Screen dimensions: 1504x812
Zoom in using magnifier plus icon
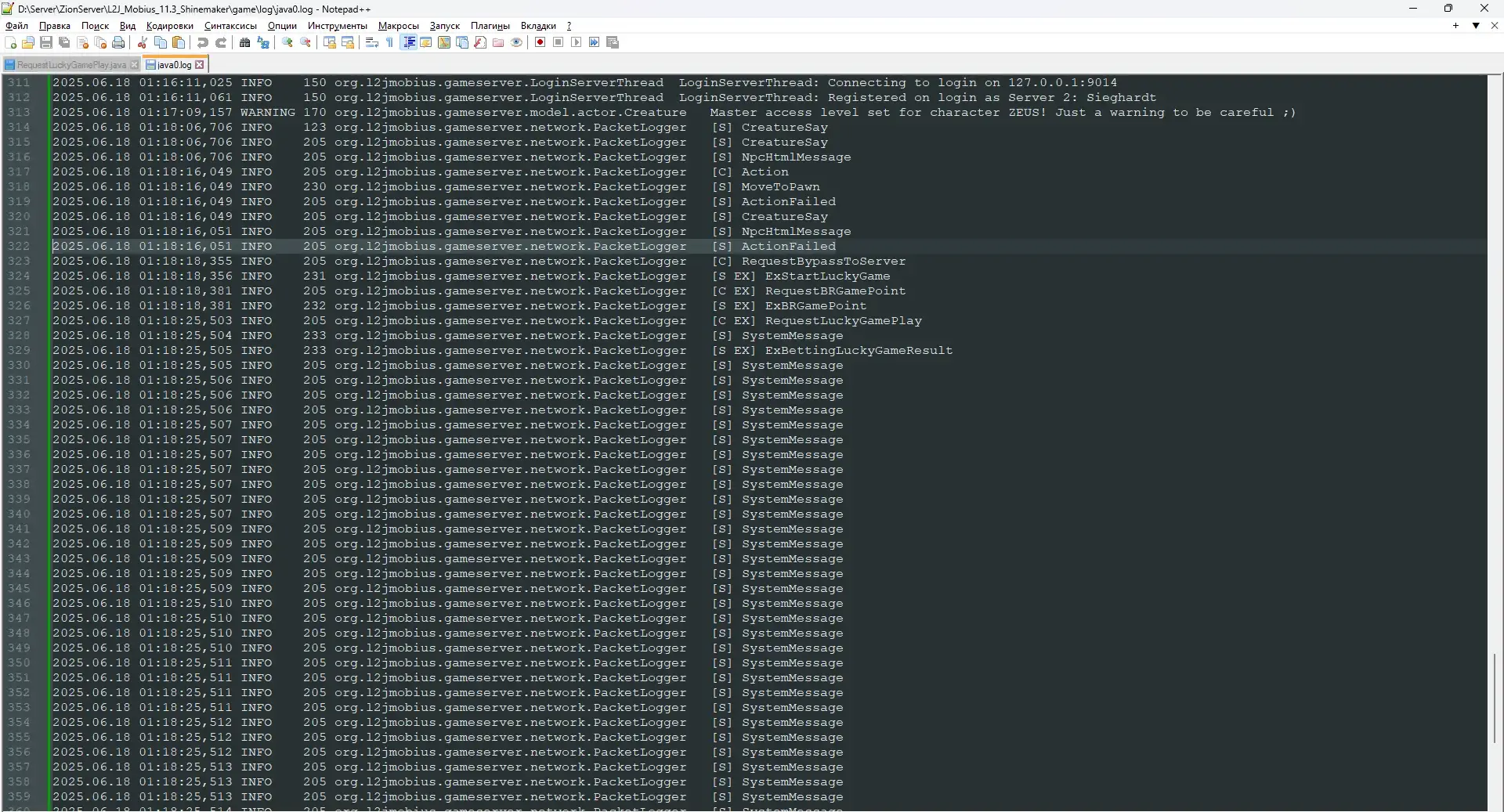[287, 42]
